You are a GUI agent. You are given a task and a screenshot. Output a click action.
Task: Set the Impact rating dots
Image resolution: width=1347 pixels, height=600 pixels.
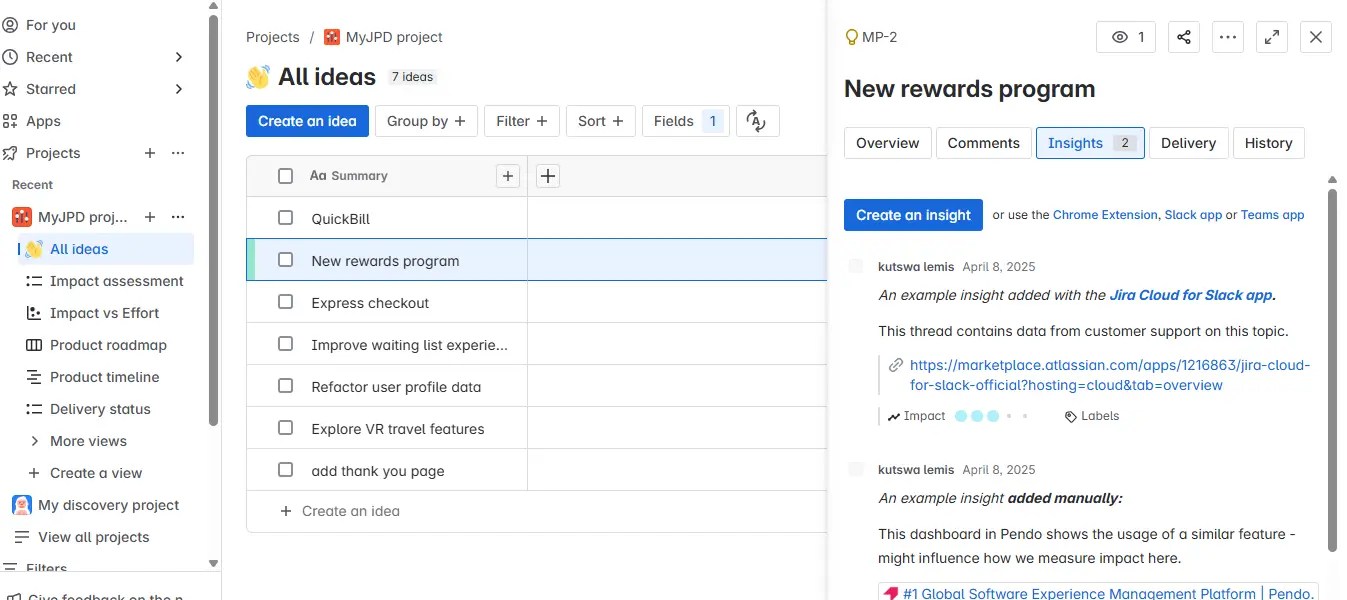(x=991, y=416)
